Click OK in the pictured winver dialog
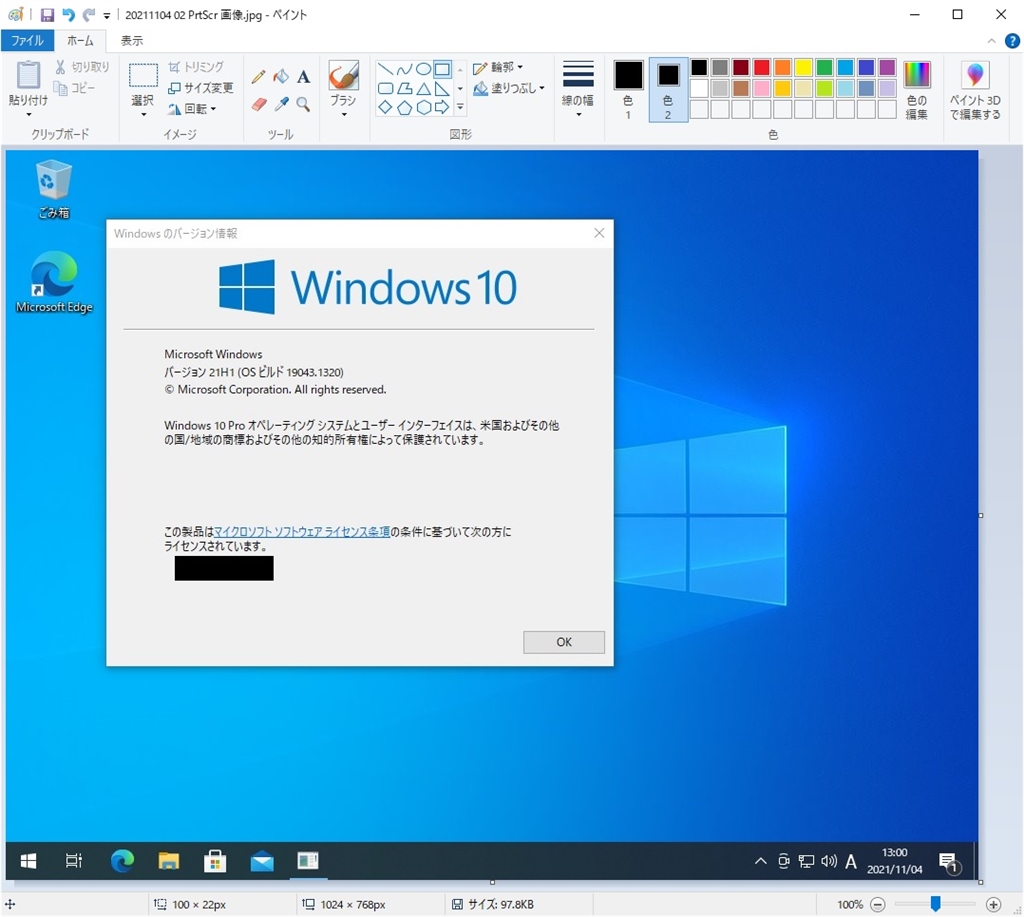The height and width of the screenshot is (917, 1024). 564,641
